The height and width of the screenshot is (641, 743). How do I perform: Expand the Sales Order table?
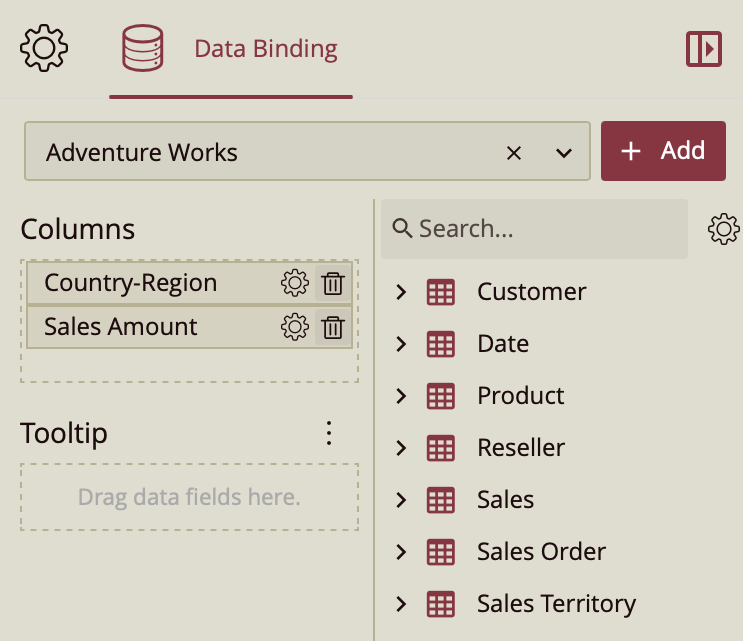[x=401, y=552]
